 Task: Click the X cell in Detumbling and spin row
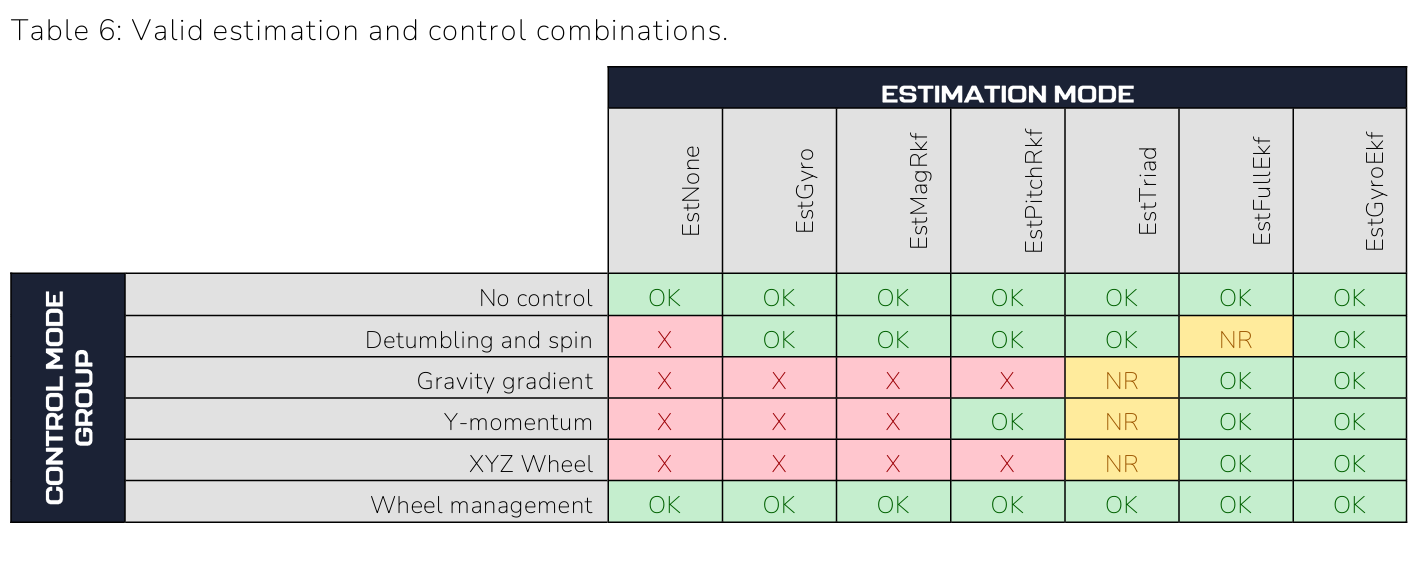coord(664,340)
